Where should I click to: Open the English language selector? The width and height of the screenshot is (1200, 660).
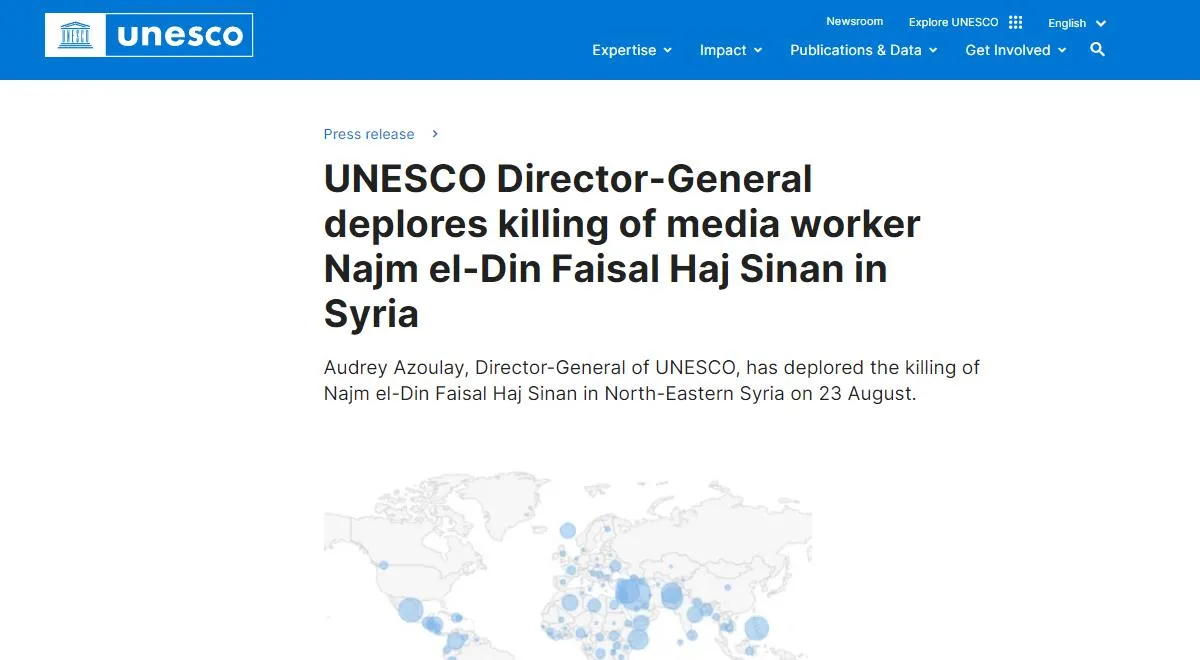point(1077,23)
